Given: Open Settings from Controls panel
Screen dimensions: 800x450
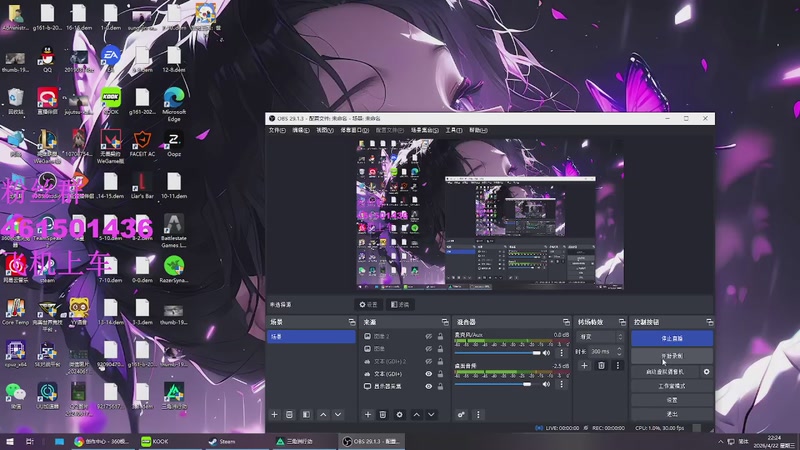Looking at the screenshot, I should [672, 400].
